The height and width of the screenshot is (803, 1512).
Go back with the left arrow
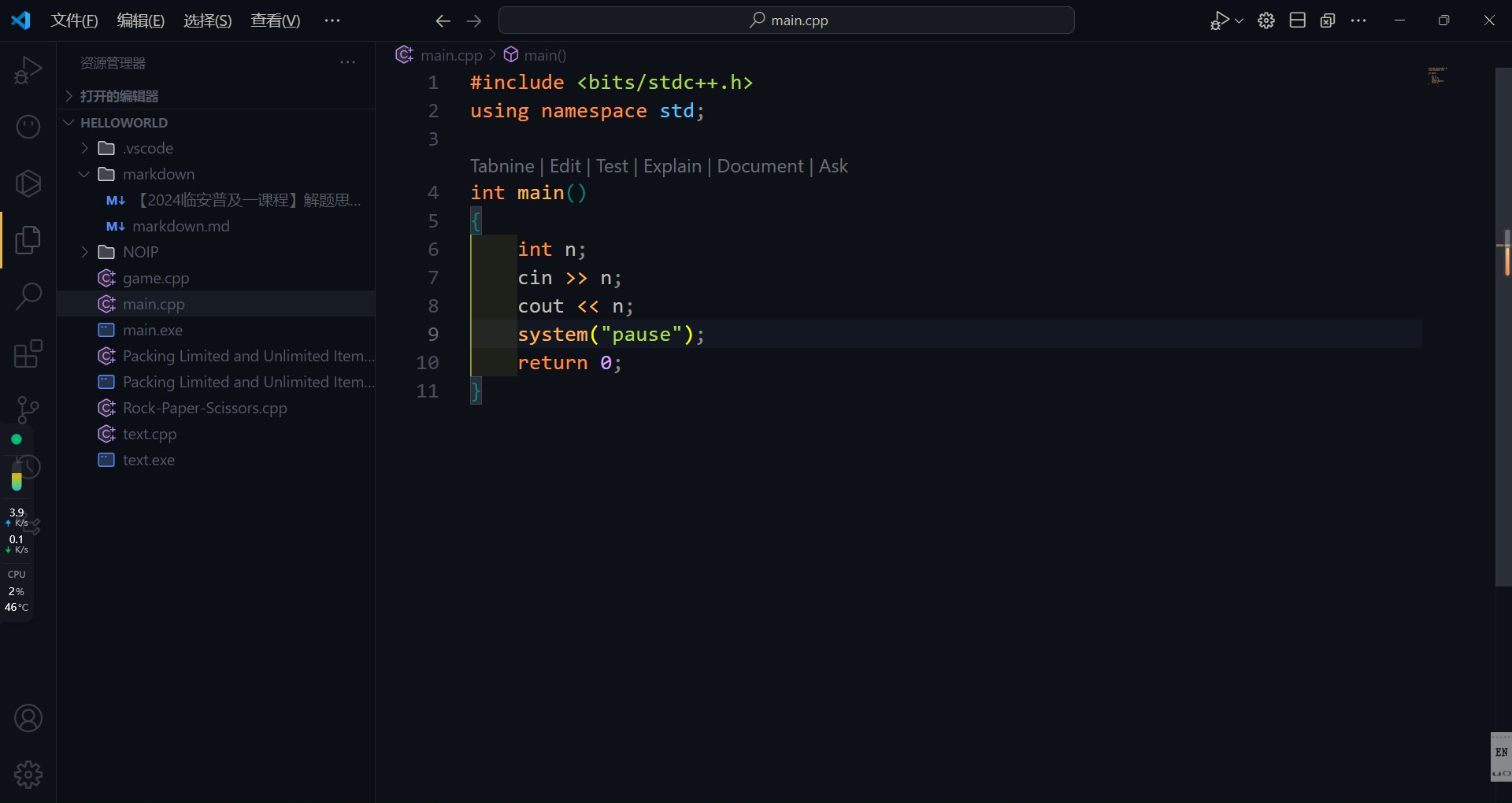click(x=443, y=21)
